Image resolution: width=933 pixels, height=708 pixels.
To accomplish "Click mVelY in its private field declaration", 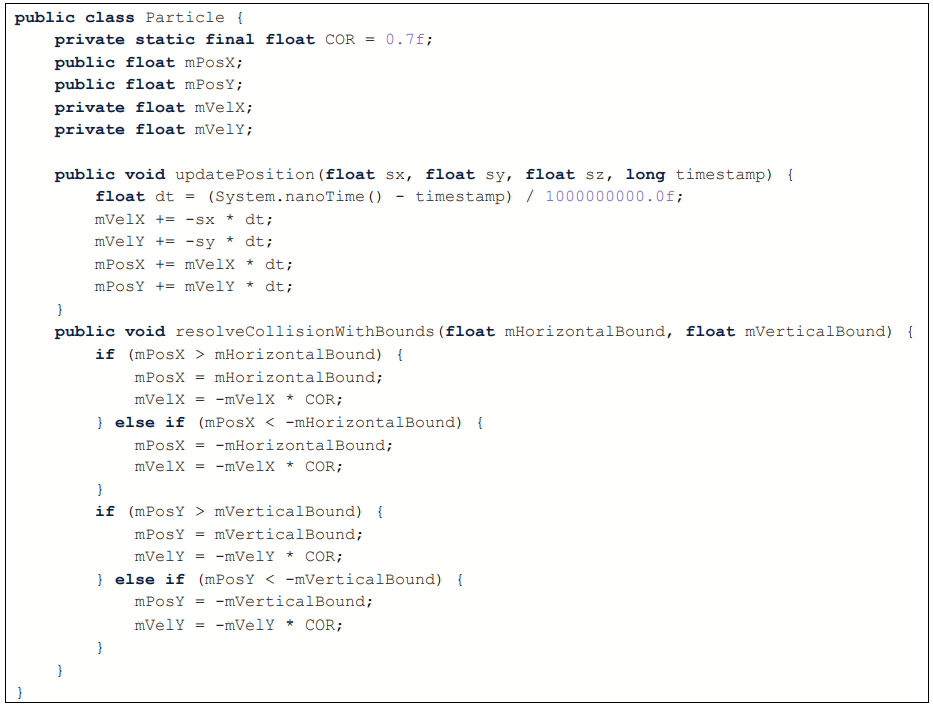I will point(225,129).
